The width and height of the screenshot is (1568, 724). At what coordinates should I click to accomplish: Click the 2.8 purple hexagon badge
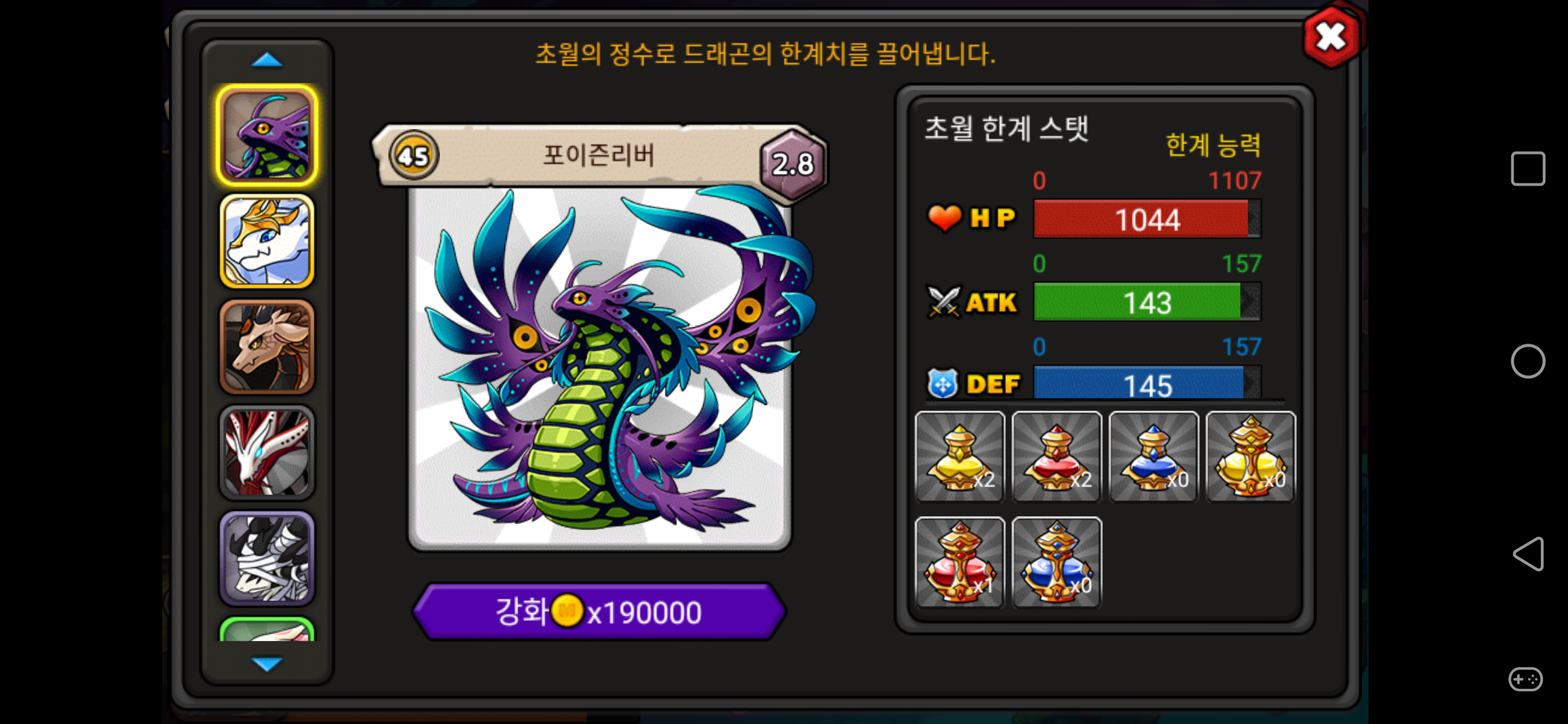793,163
